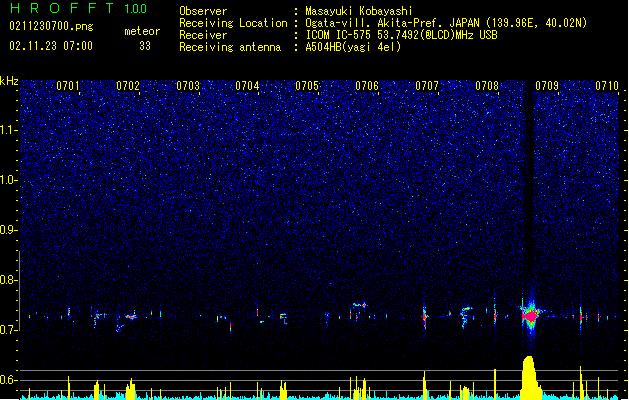Viewport: 629px width, 400px height.
Task: Click the A504HB(yagi 4el) antenna text
Action: 353,47
